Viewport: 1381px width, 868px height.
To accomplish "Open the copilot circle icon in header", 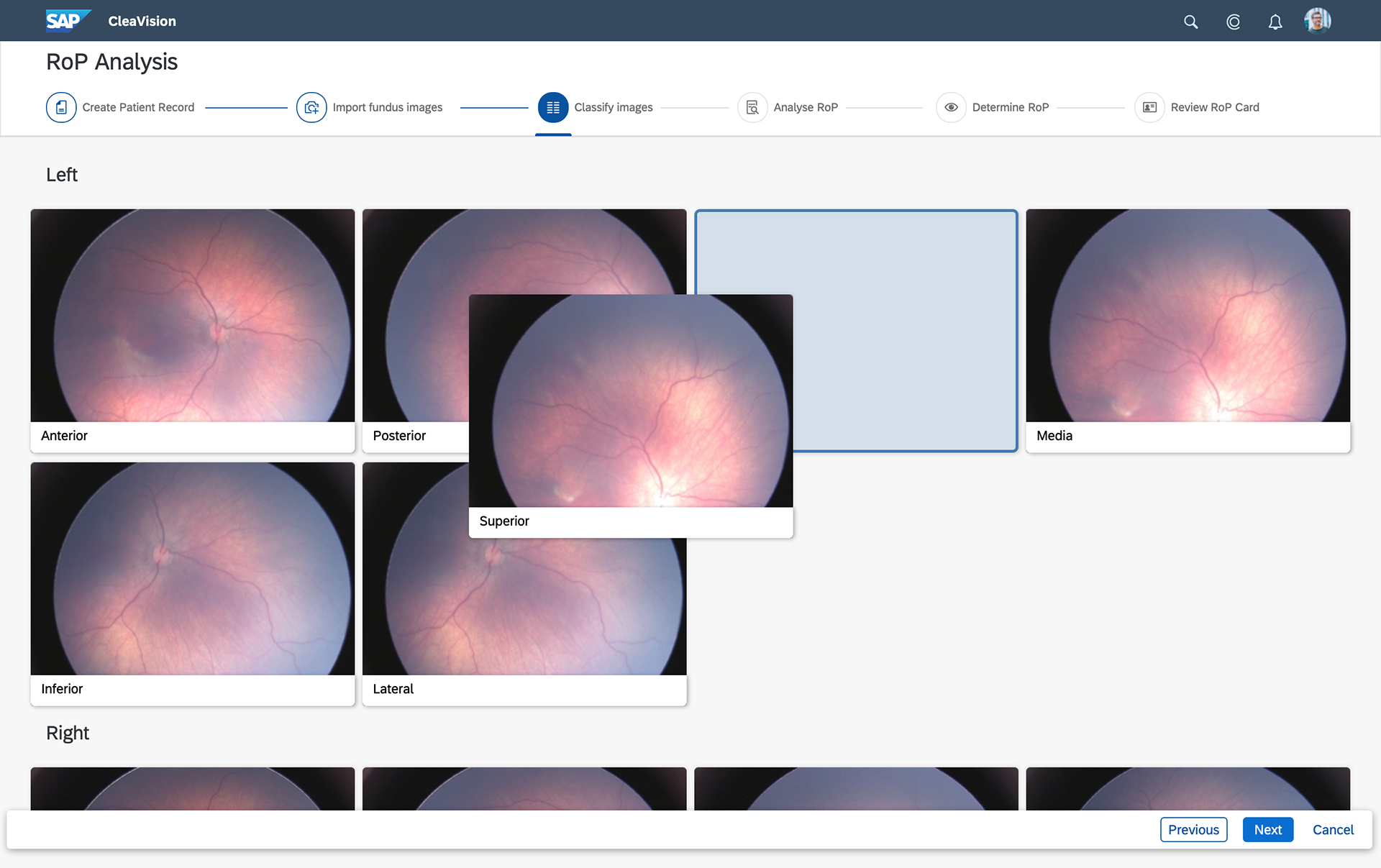I will click(x=1233, y=22).
